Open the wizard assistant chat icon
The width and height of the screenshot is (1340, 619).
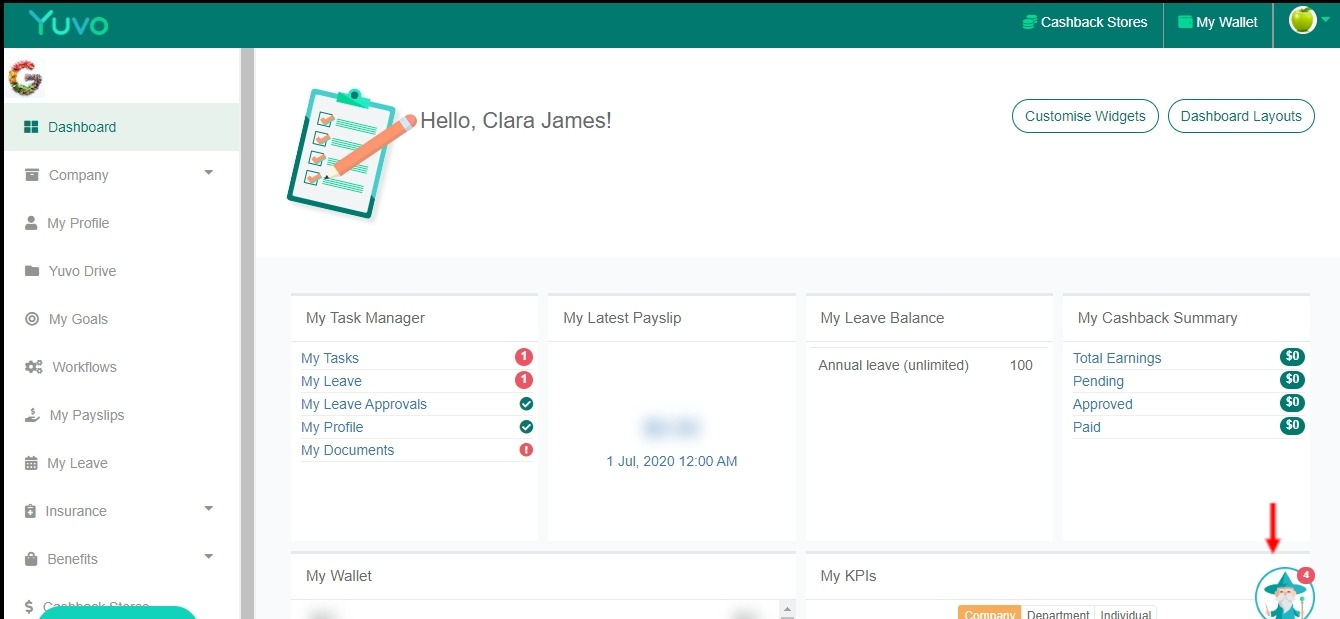(1284, 596)
